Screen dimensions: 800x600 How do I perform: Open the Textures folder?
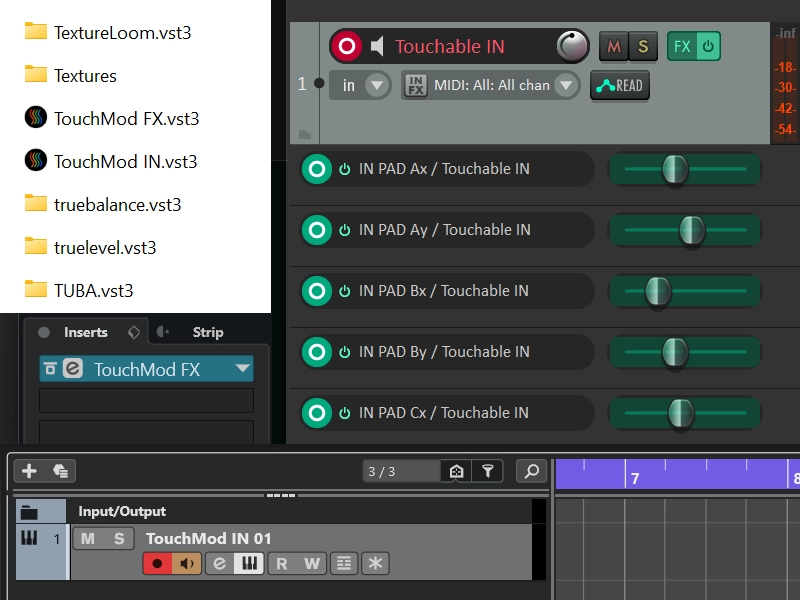70,76
